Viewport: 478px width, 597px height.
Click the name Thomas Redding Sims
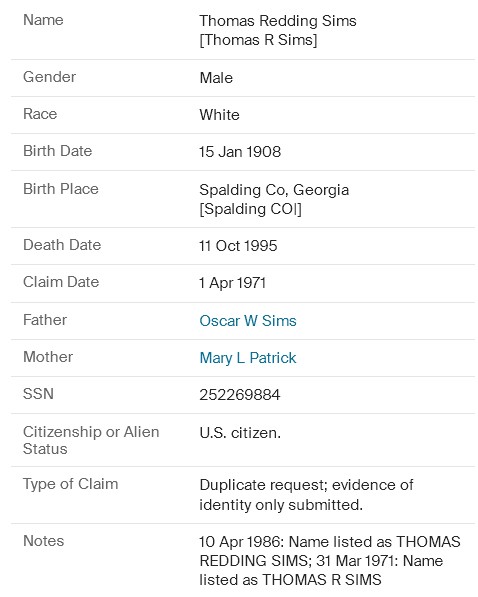(x=278, y=21)
